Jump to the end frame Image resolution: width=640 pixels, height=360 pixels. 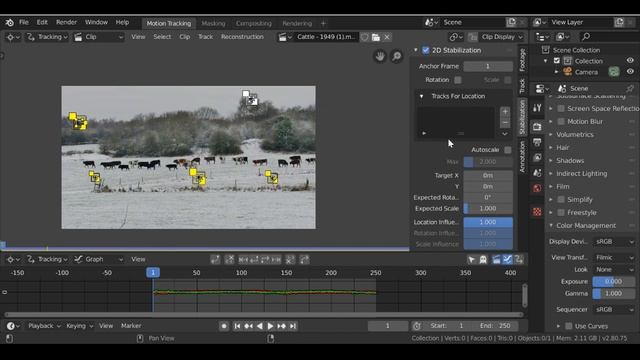coord(293,326)
